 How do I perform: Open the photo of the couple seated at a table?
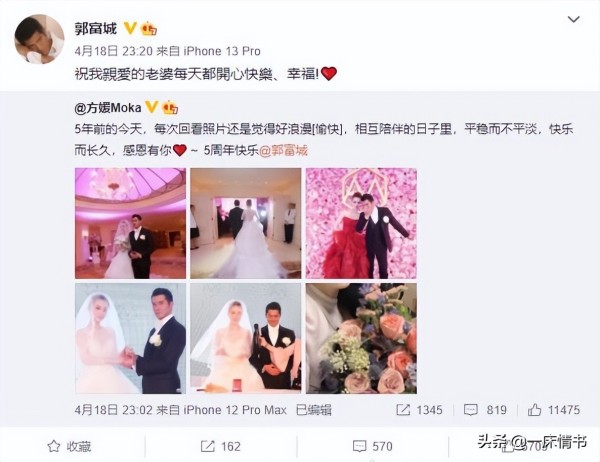[x=246, y=338]
